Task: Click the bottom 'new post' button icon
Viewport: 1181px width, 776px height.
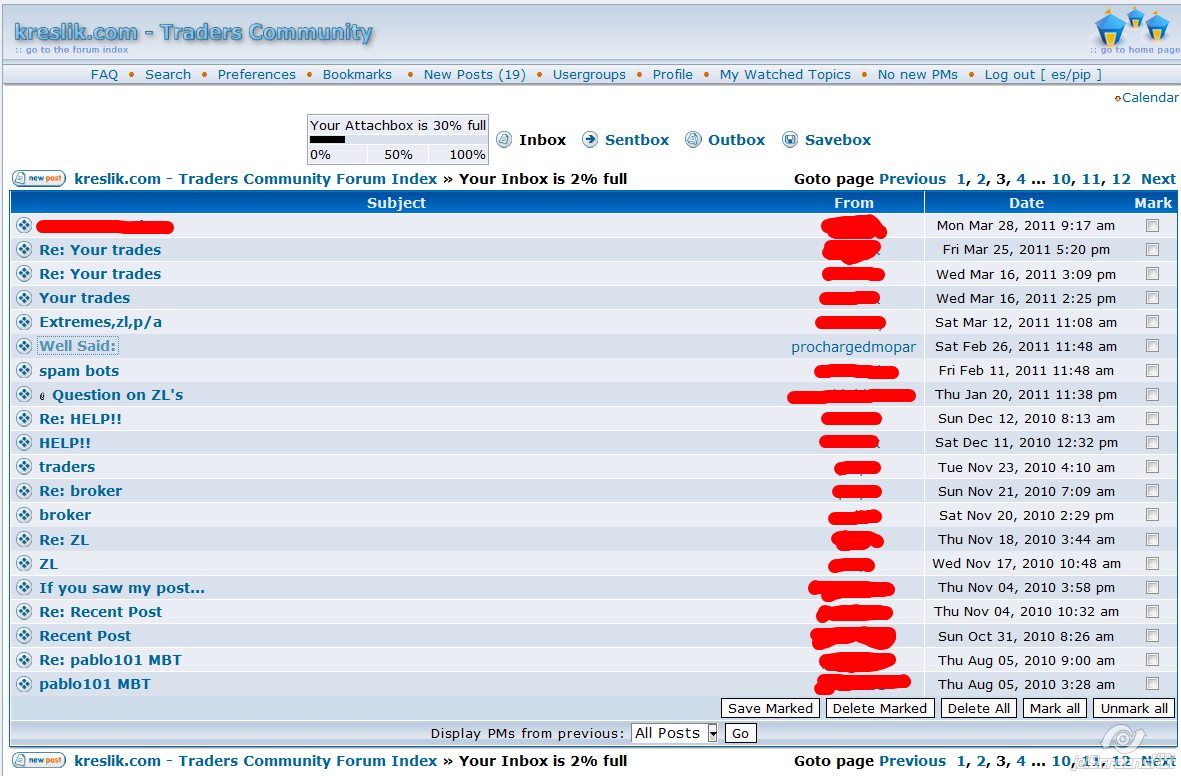Action: point(39,760)
